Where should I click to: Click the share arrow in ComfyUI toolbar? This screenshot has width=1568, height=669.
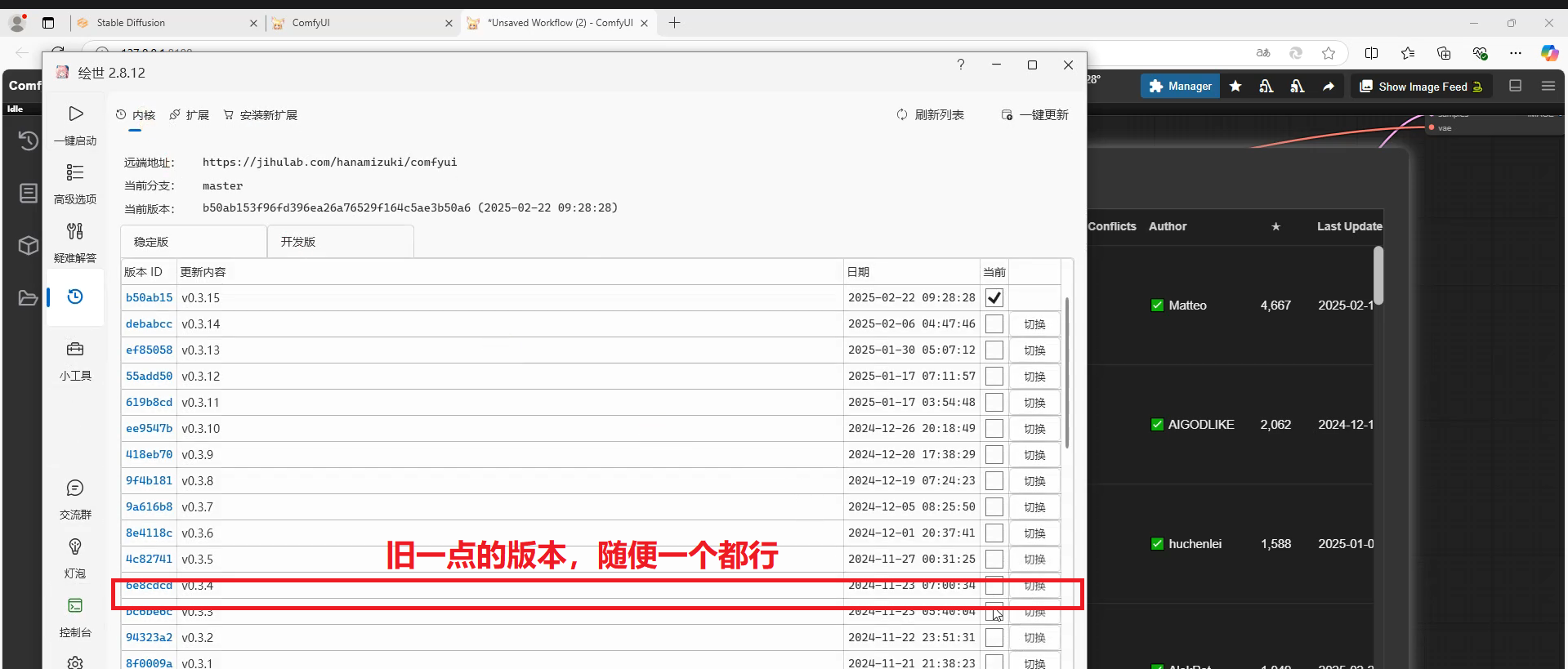tap(1329, 86)
